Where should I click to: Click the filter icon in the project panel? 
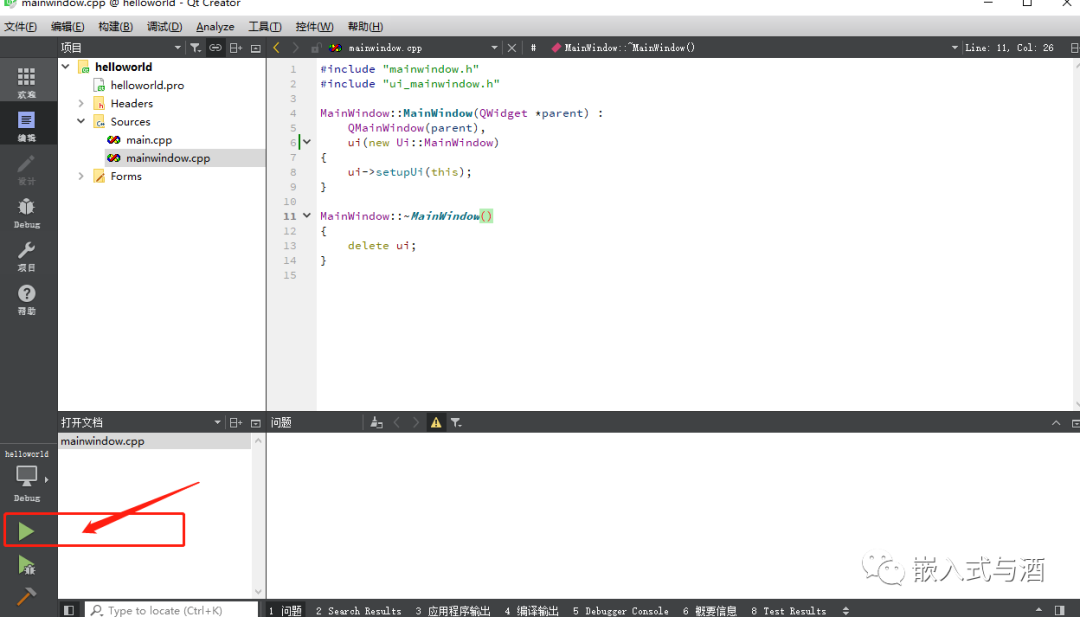coord(196,48)
